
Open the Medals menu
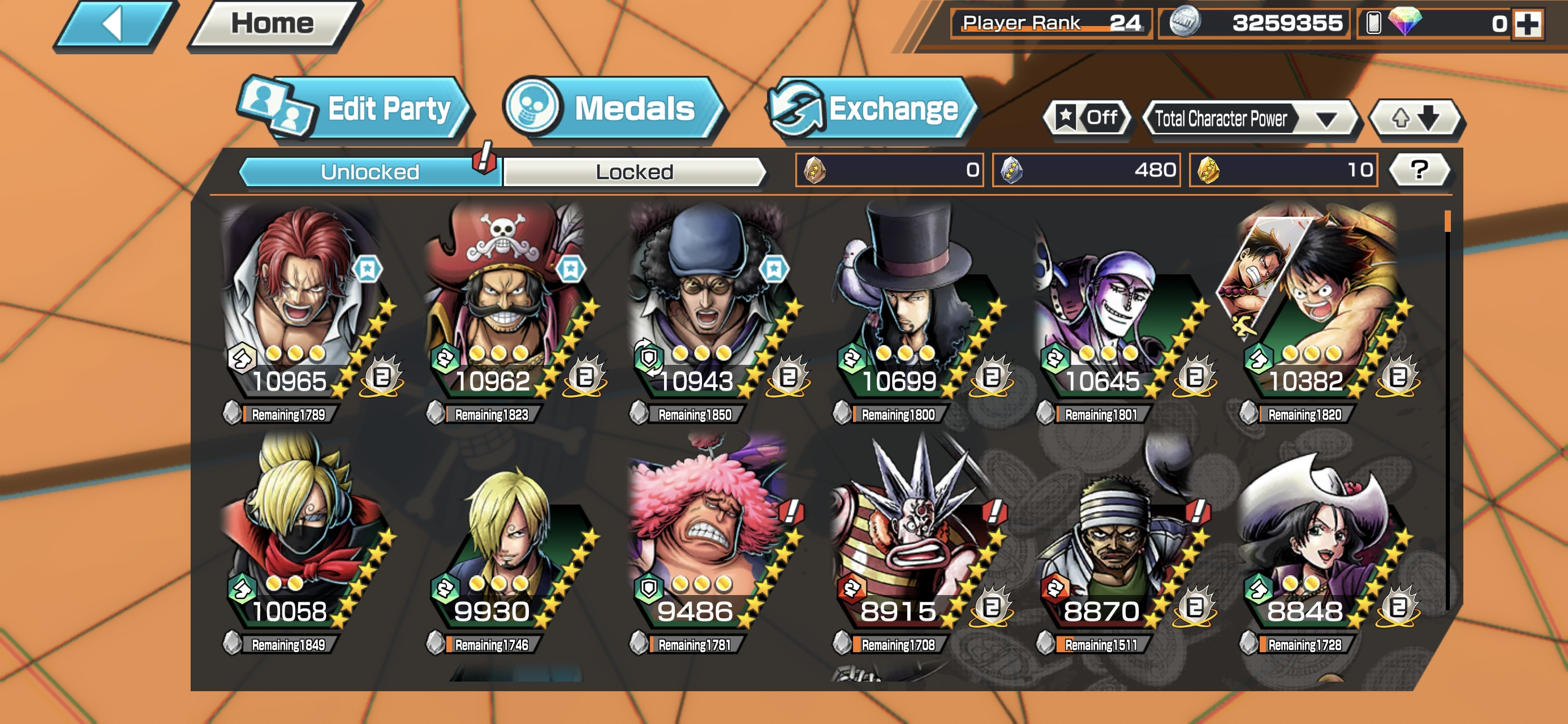(614, 110)
